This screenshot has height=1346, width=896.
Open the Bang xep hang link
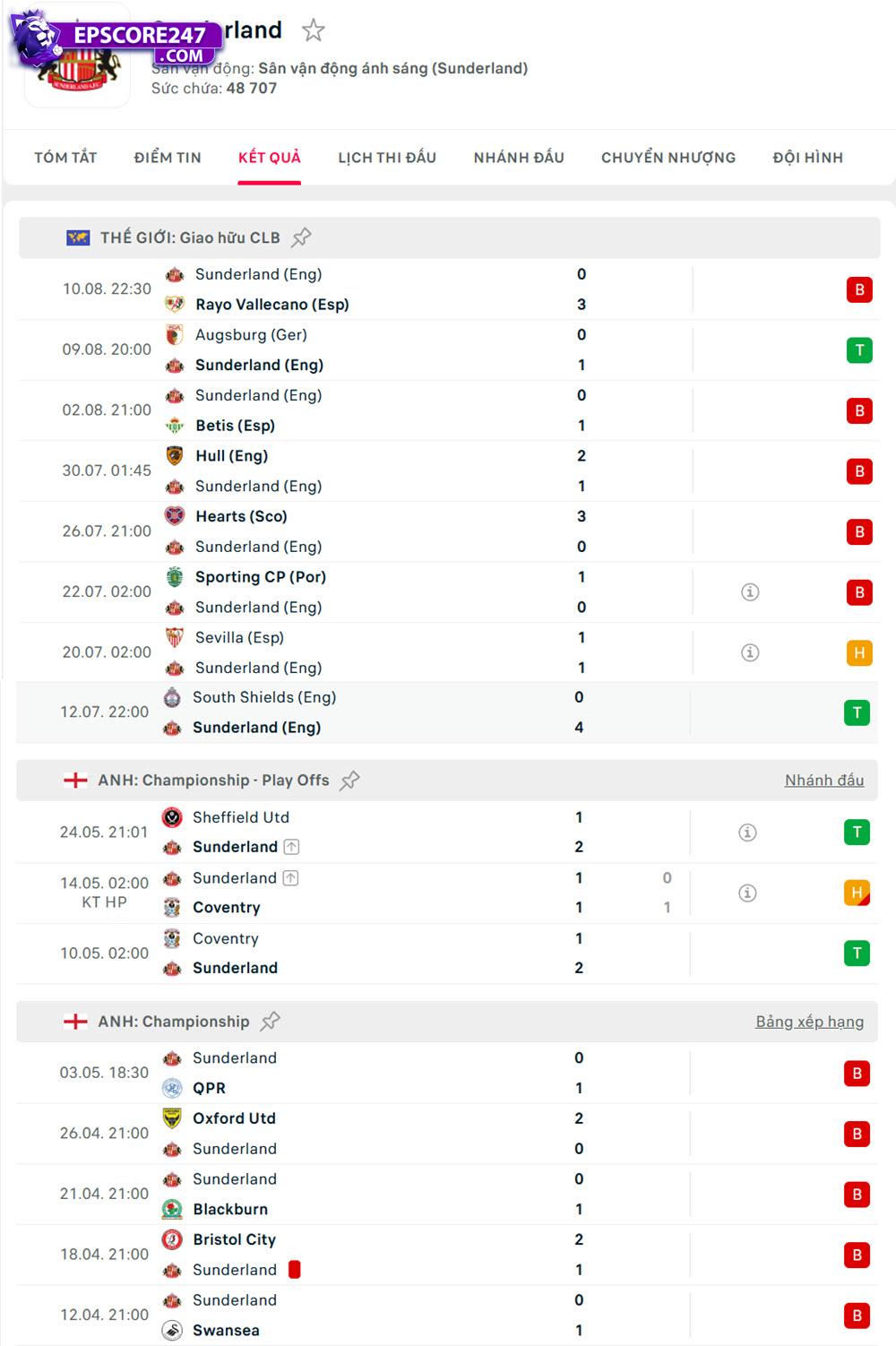(x=809, y=1022)
